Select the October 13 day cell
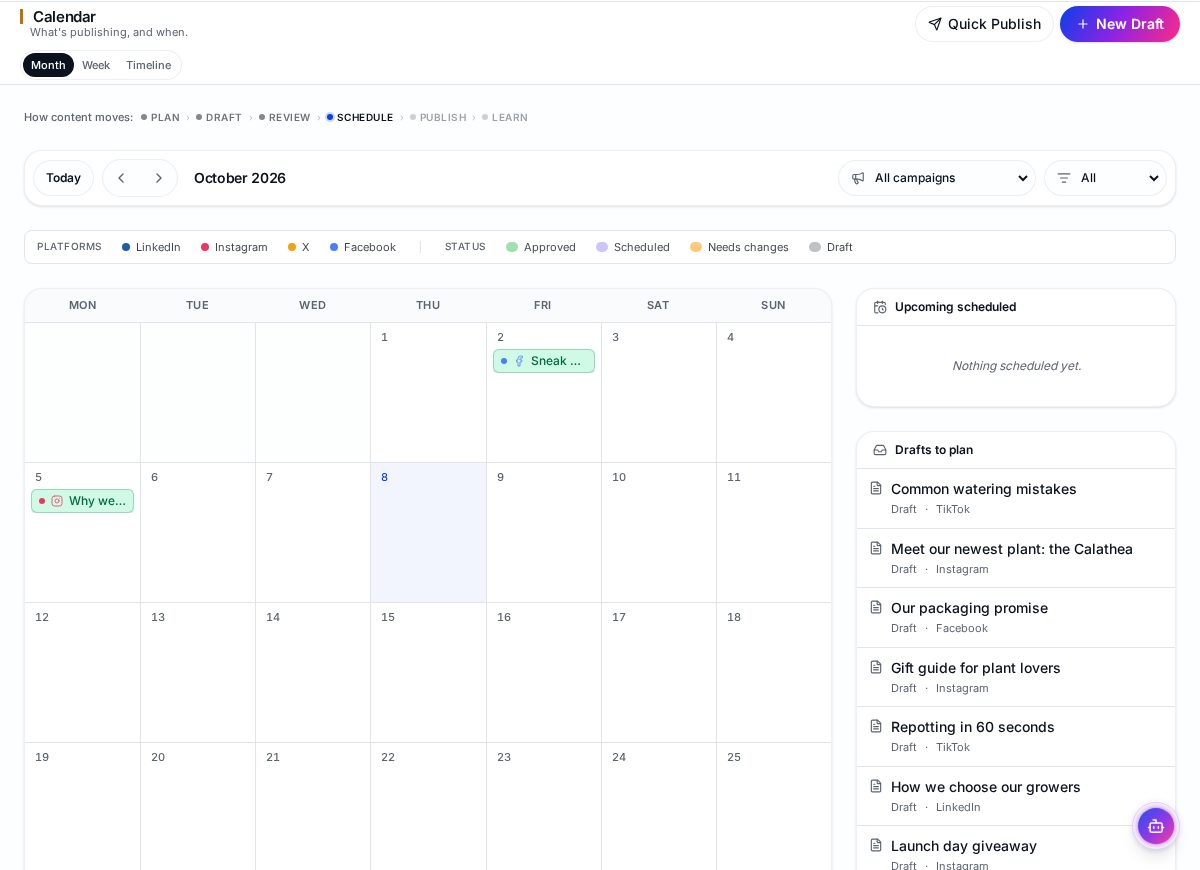The height and width of the screenshot is (870, 1200). 198,672
